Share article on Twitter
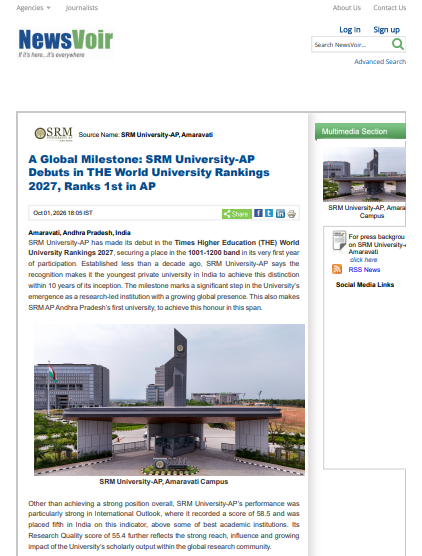The width and height of the screenshot is (422, 556). (x=269, y=213)
